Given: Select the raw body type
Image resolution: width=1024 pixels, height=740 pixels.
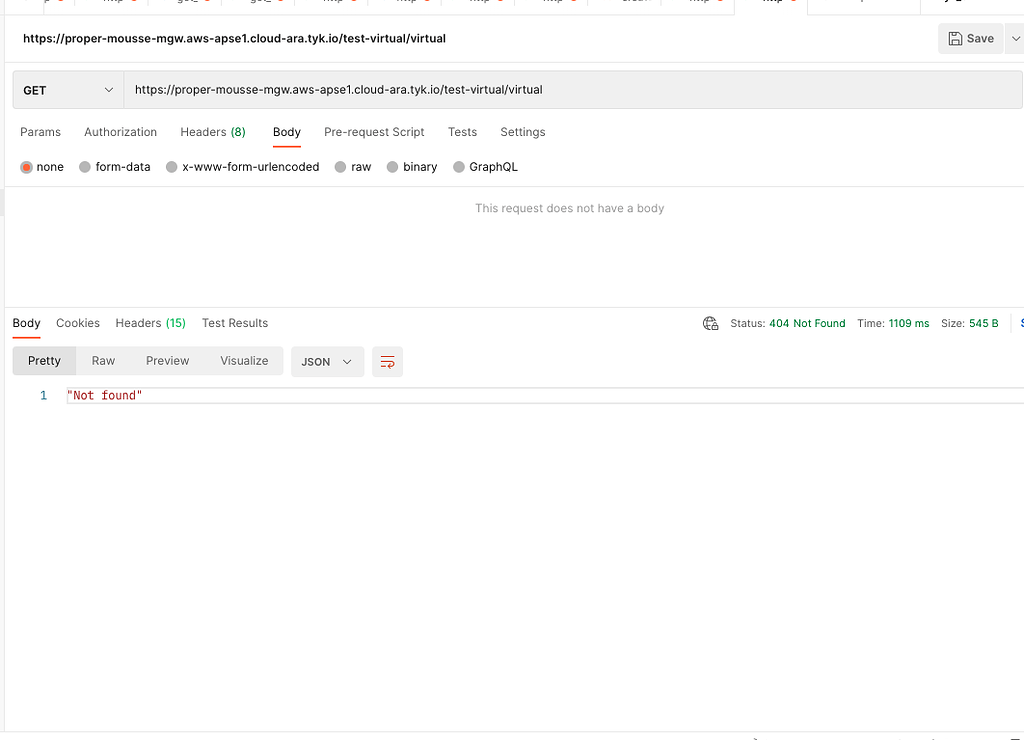Looking at the screenshot, I should pyautogui.click(x=353, y=167).
